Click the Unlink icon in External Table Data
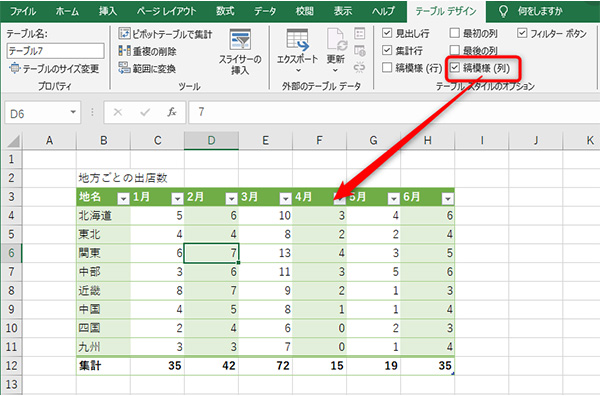 [x=359, y=67]
